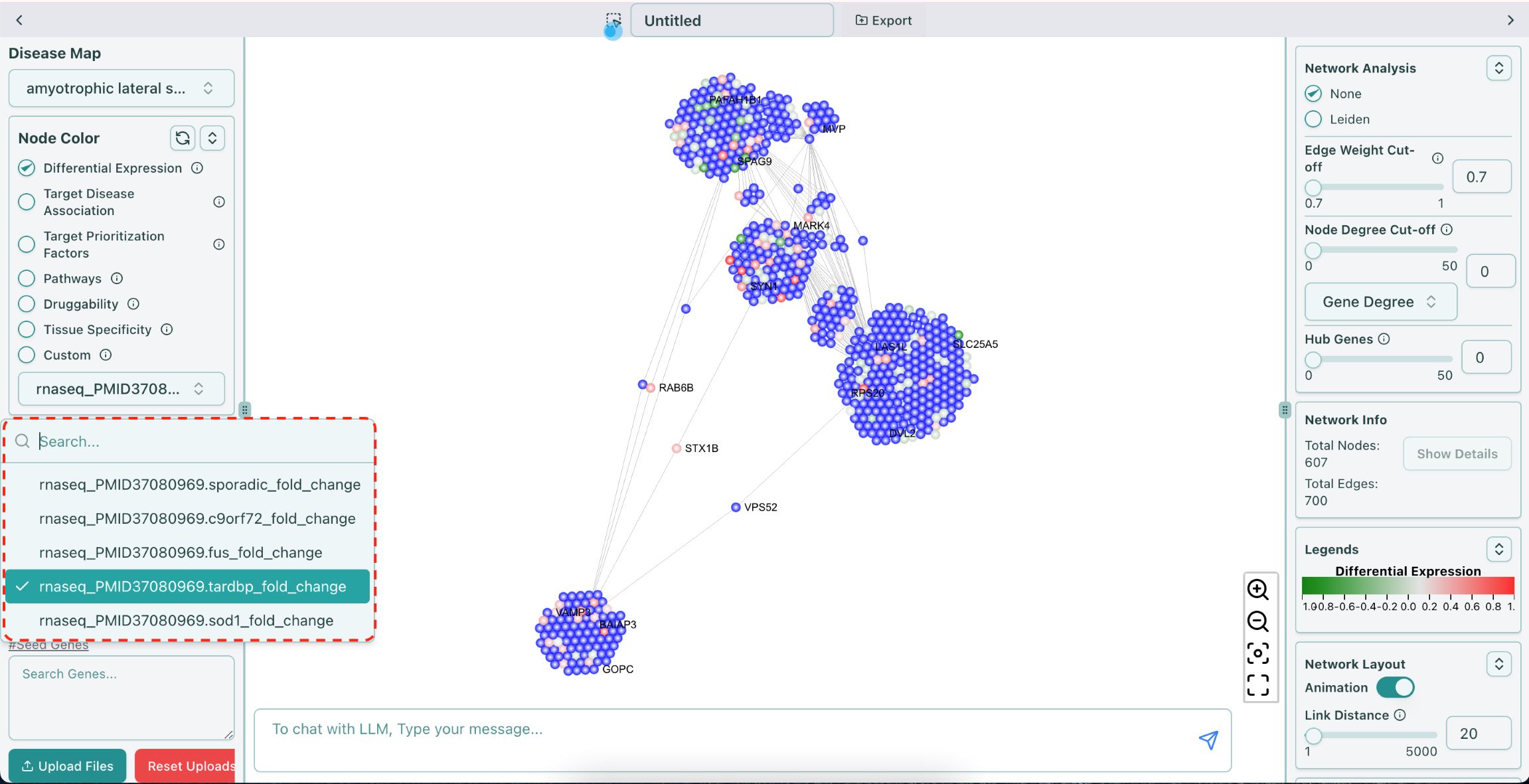Click the Show Details button
This screenshot has width=1529, height=784.
coord(1457,453)
